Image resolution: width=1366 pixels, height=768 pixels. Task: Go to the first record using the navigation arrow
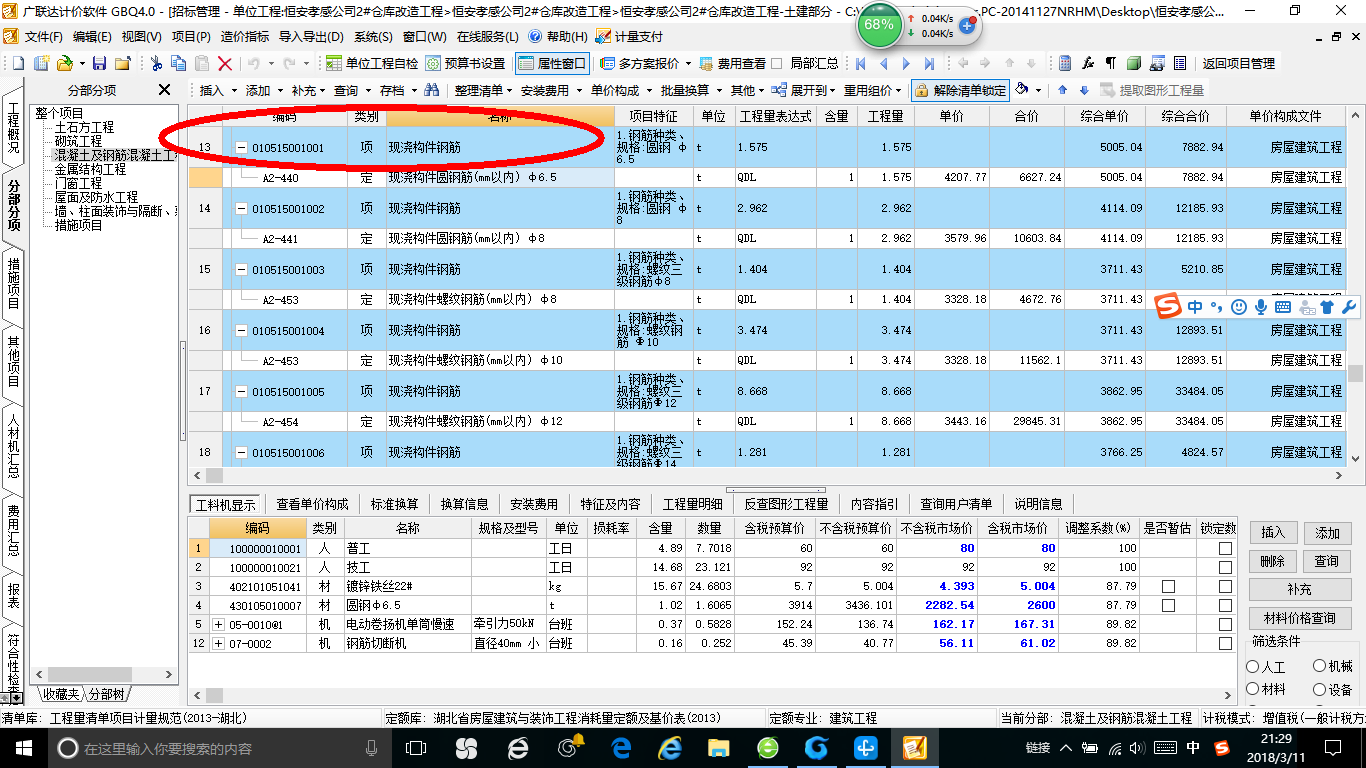click(861, 63)
